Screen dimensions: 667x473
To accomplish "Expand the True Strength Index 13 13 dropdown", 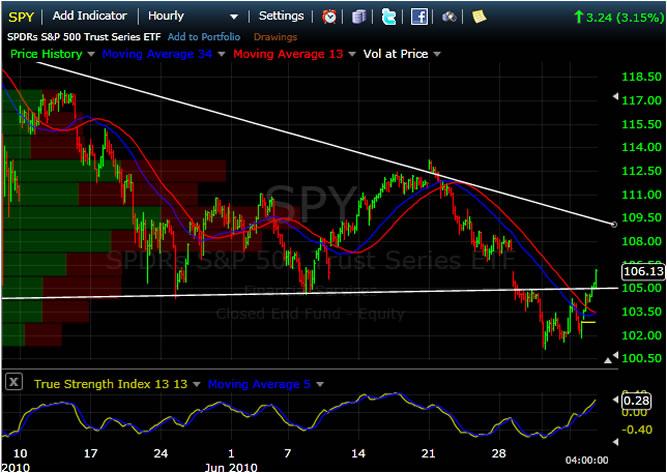I will [x=197, y=385].
